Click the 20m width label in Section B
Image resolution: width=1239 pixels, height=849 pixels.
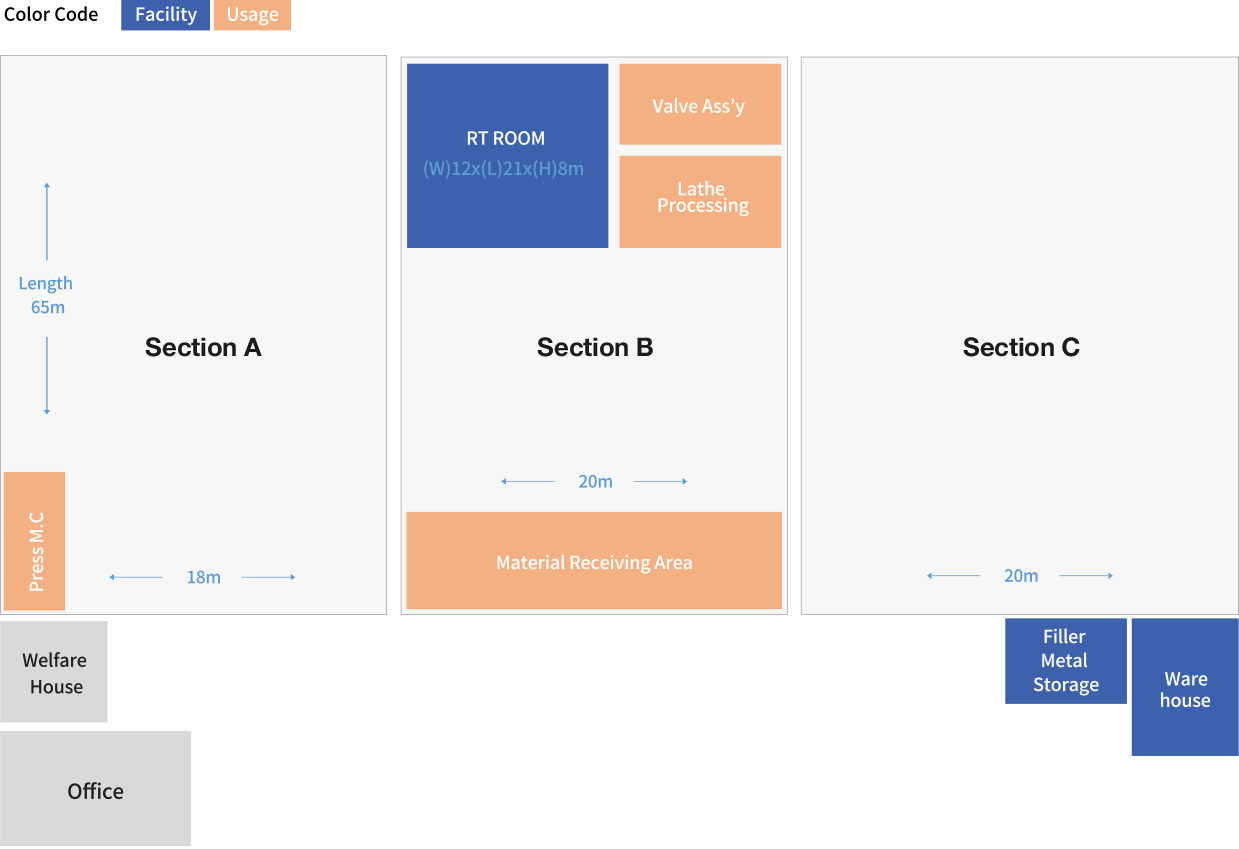(x=595, y=481)
